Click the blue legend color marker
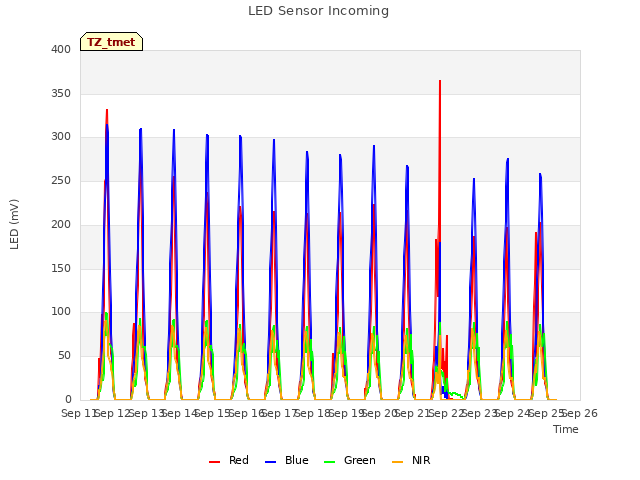The image size is (640, 480). tap(271, 462)
